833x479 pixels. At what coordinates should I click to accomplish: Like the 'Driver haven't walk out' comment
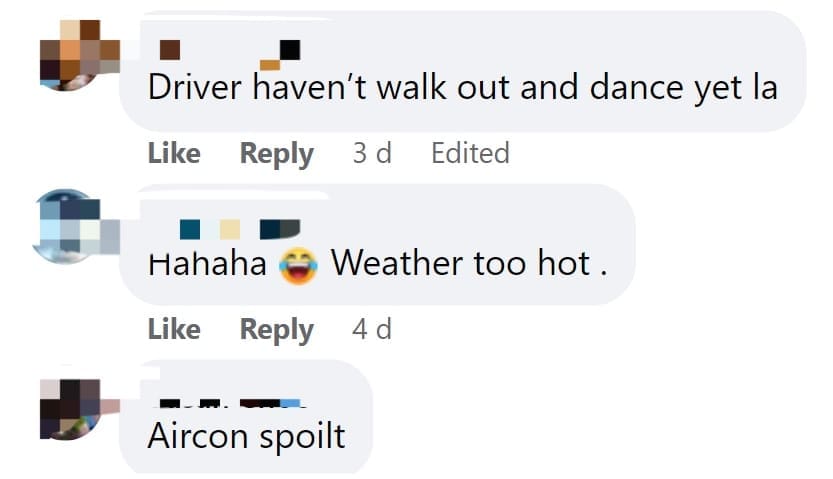pyautogui.click(x=174, y=153)
